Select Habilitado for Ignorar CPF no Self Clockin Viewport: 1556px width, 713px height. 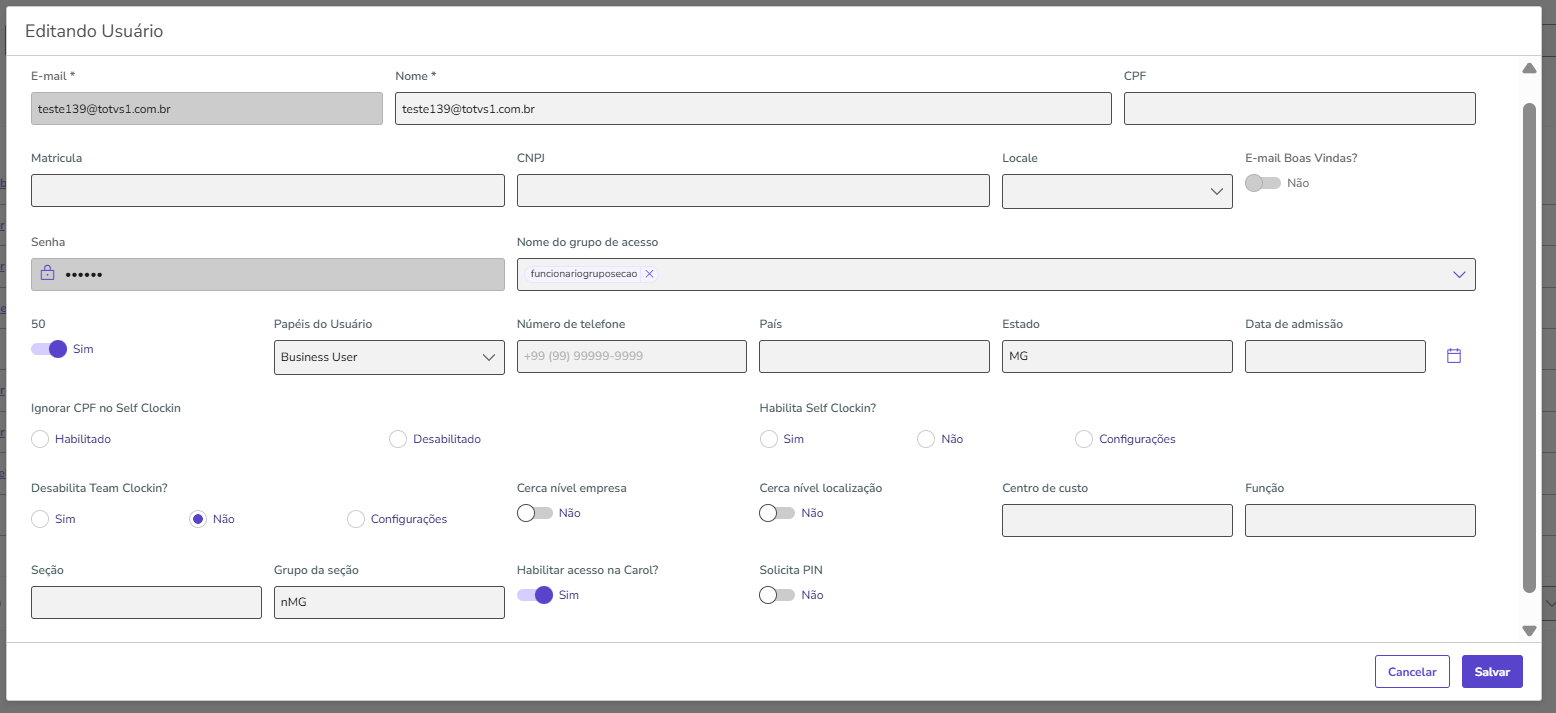(x=40, y=439)
